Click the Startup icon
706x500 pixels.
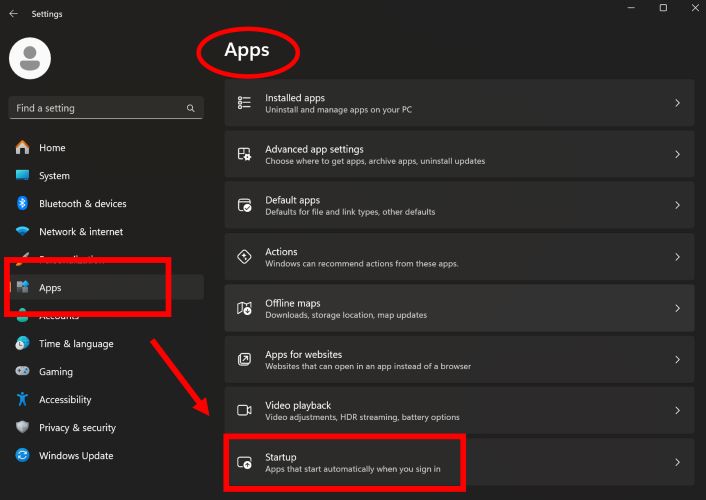tap(244, 462)
